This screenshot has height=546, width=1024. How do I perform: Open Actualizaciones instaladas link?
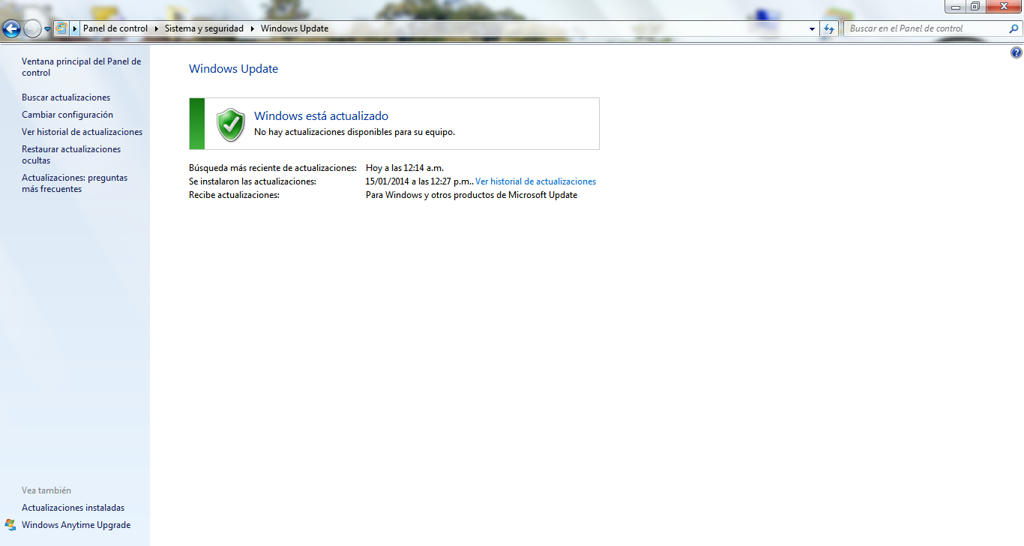pyautogui.click(x=72, y=507)
